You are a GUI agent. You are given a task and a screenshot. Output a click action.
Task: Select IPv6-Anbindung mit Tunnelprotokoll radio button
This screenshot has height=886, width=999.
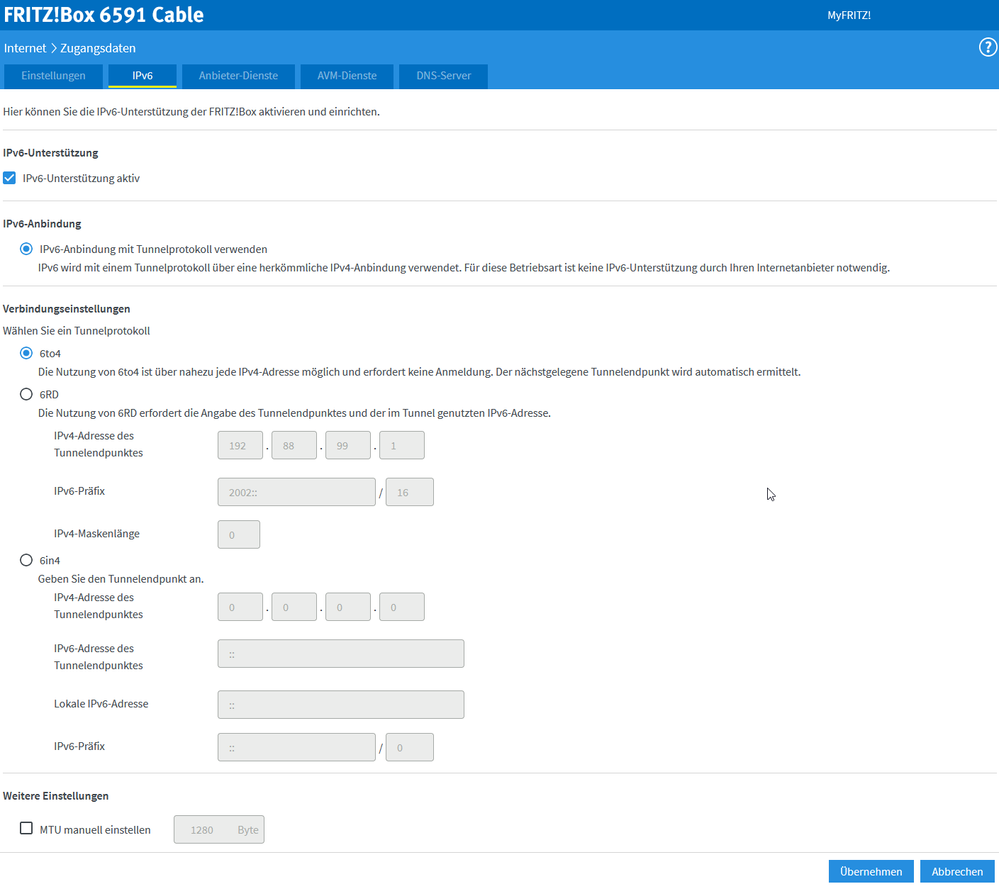coord(26,249)
